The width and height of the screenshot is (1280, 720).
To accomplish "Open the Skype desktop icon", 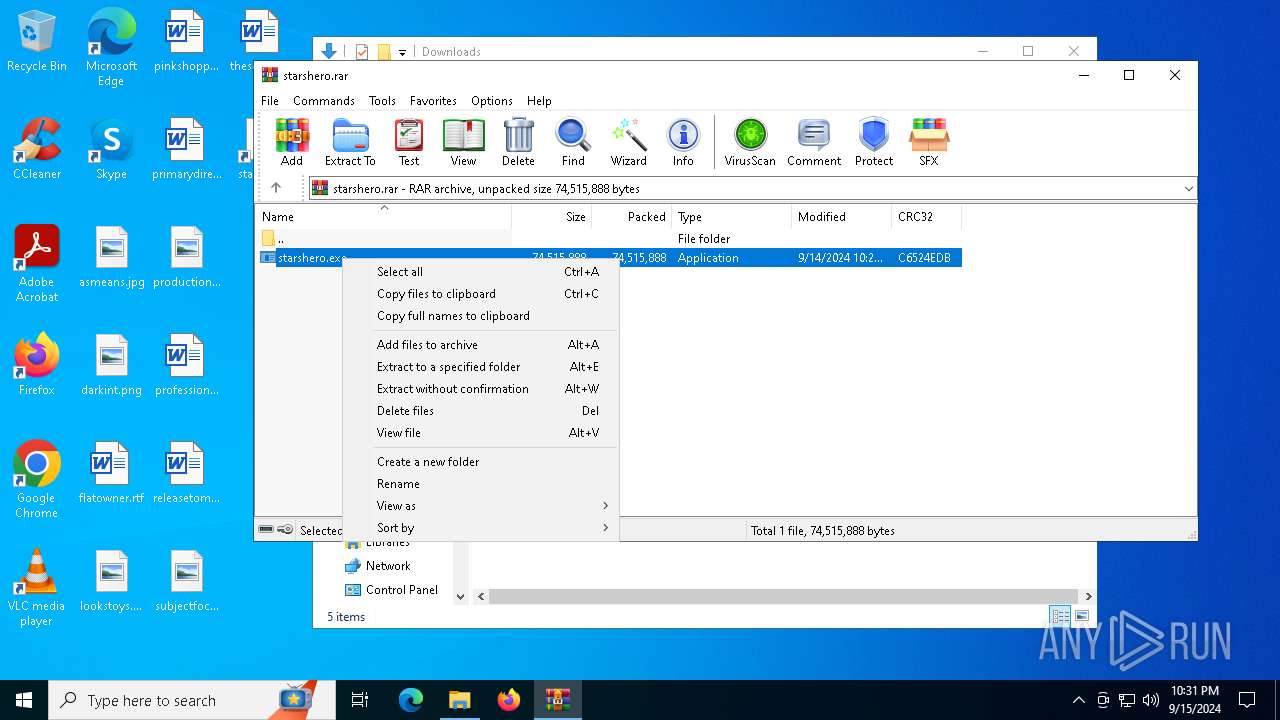I will click(111, 150).
